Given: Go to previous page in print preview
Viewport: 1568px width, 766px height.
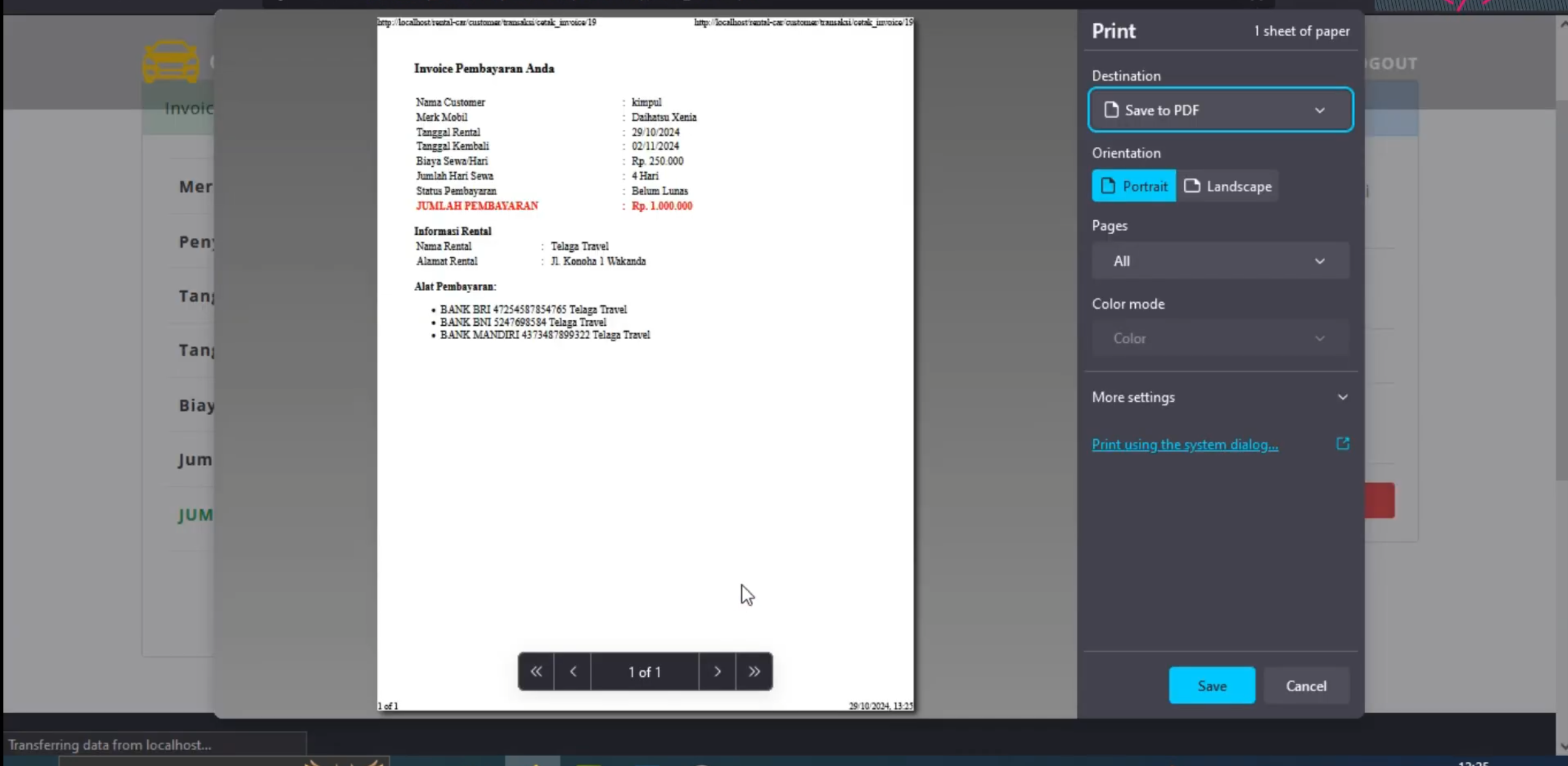Looking at the screenshot, I should [x=573, y=672].
